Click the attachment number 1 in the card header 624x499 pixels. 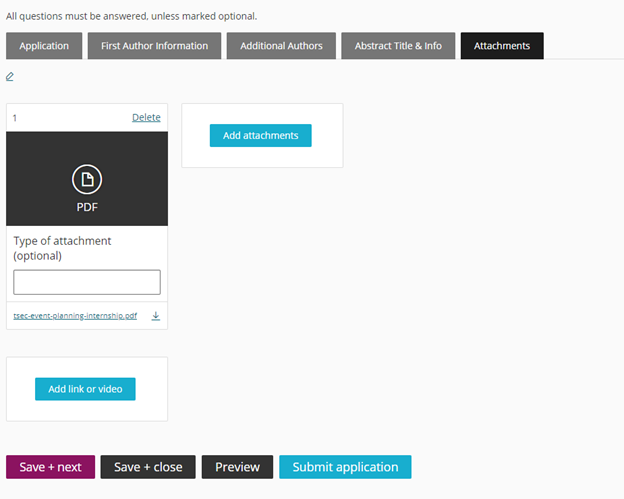[x=15, y=118]
